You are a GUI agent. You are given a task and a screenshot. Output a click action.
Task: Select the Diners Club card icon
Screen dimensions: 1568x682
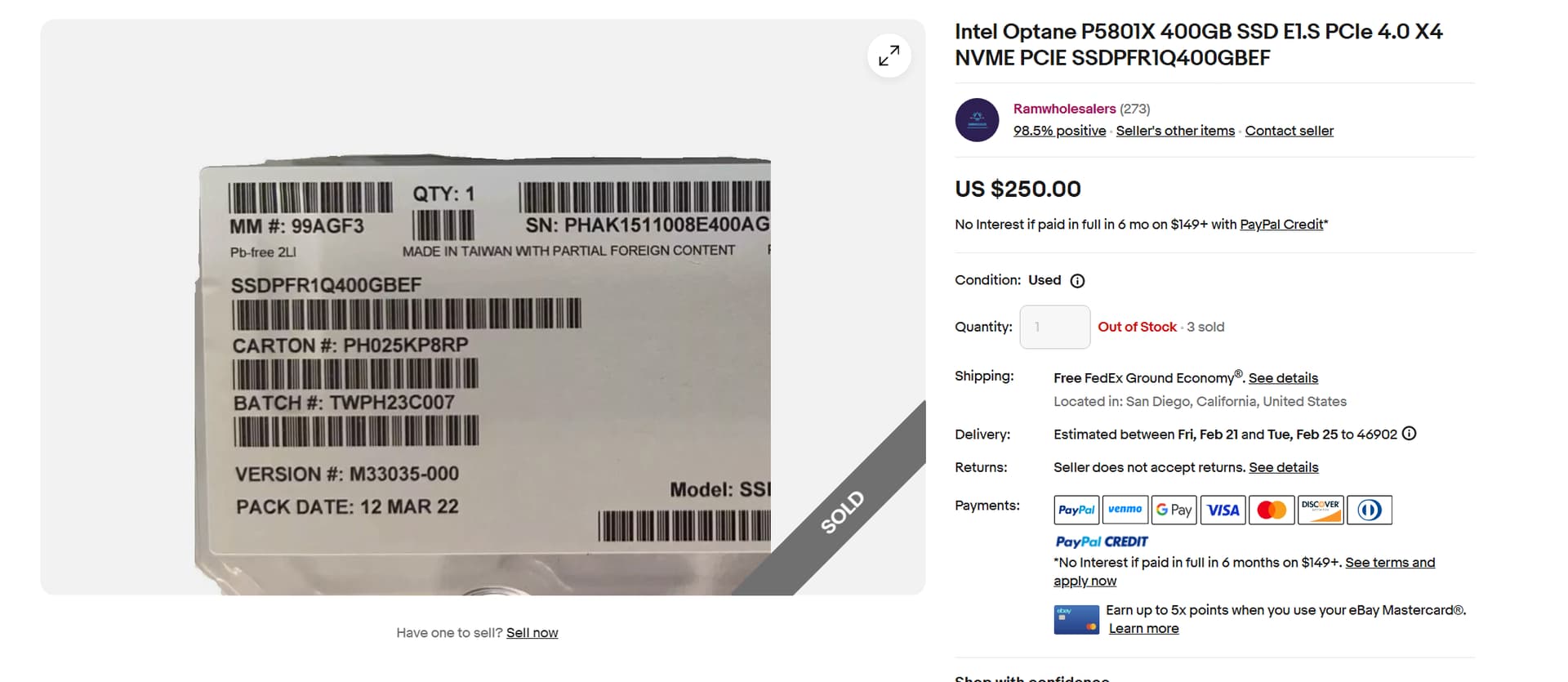pos(1370,510)
